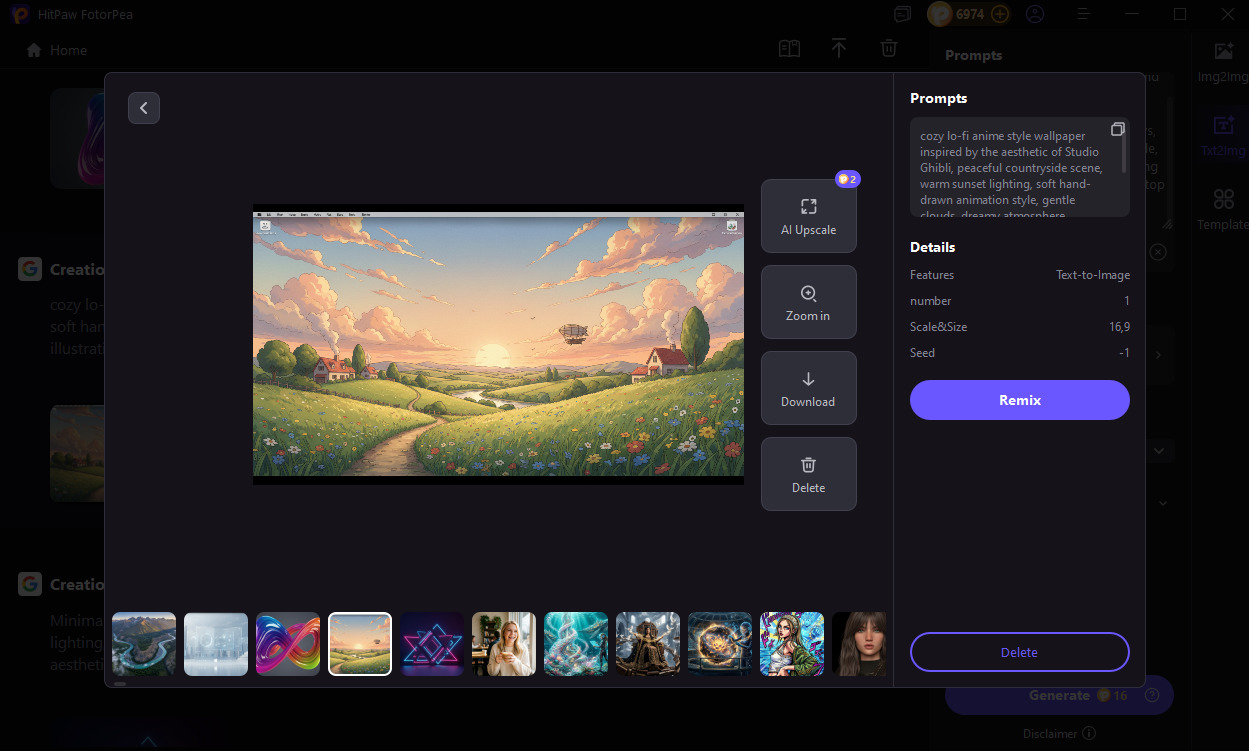The image size is (1249, 751).
Task: Open the right-pointing chevron near the panel edge
Action: [1158, 354]
